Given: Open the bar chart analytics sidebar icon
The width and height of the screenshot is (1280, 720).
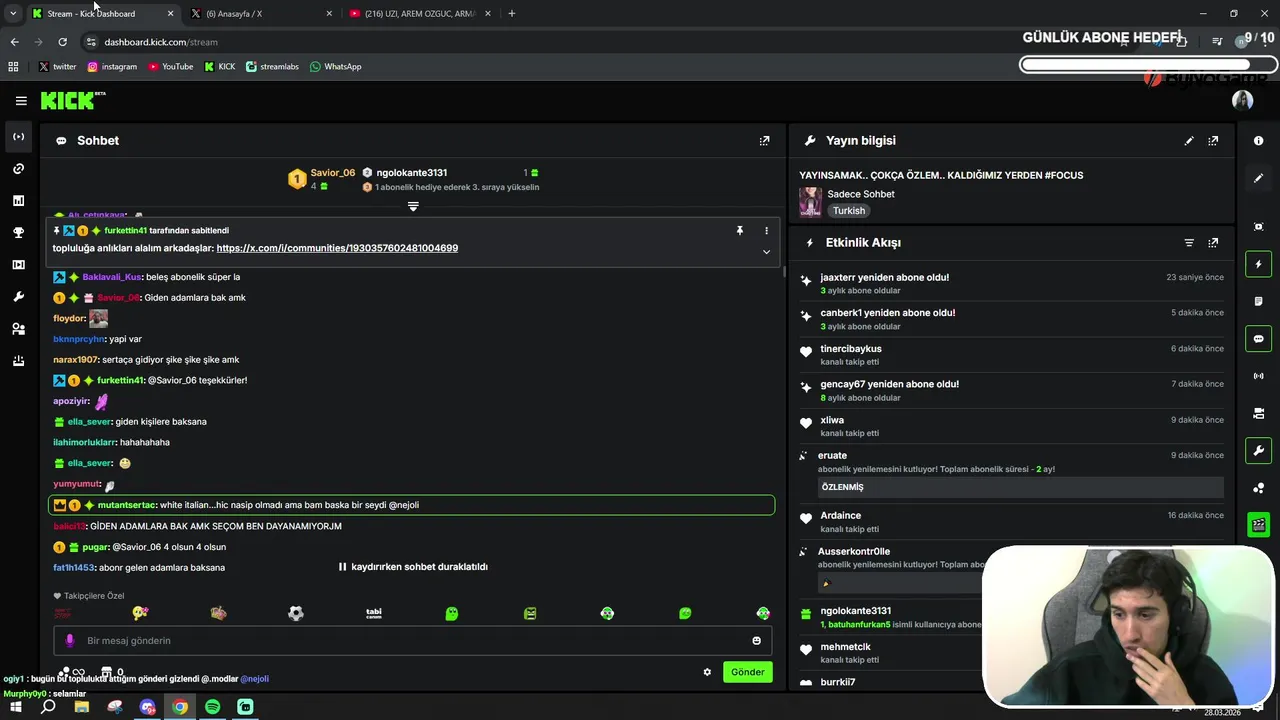Looking at the screenshot, I should (x=18, y=201).
